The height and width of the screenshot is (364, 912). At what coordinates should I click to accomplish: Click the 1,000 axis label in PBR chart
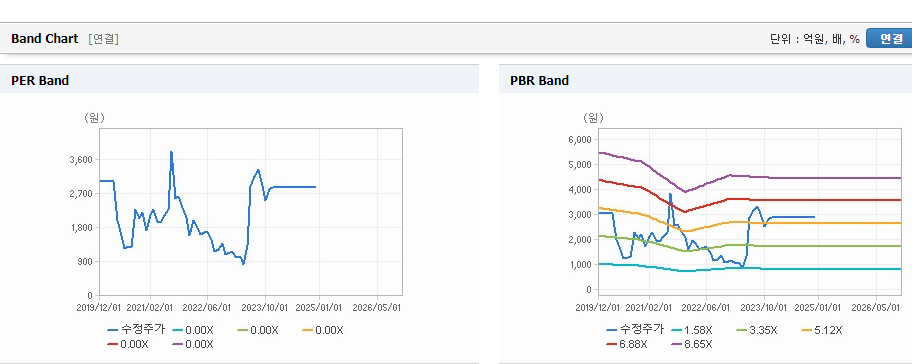point(579,265)
